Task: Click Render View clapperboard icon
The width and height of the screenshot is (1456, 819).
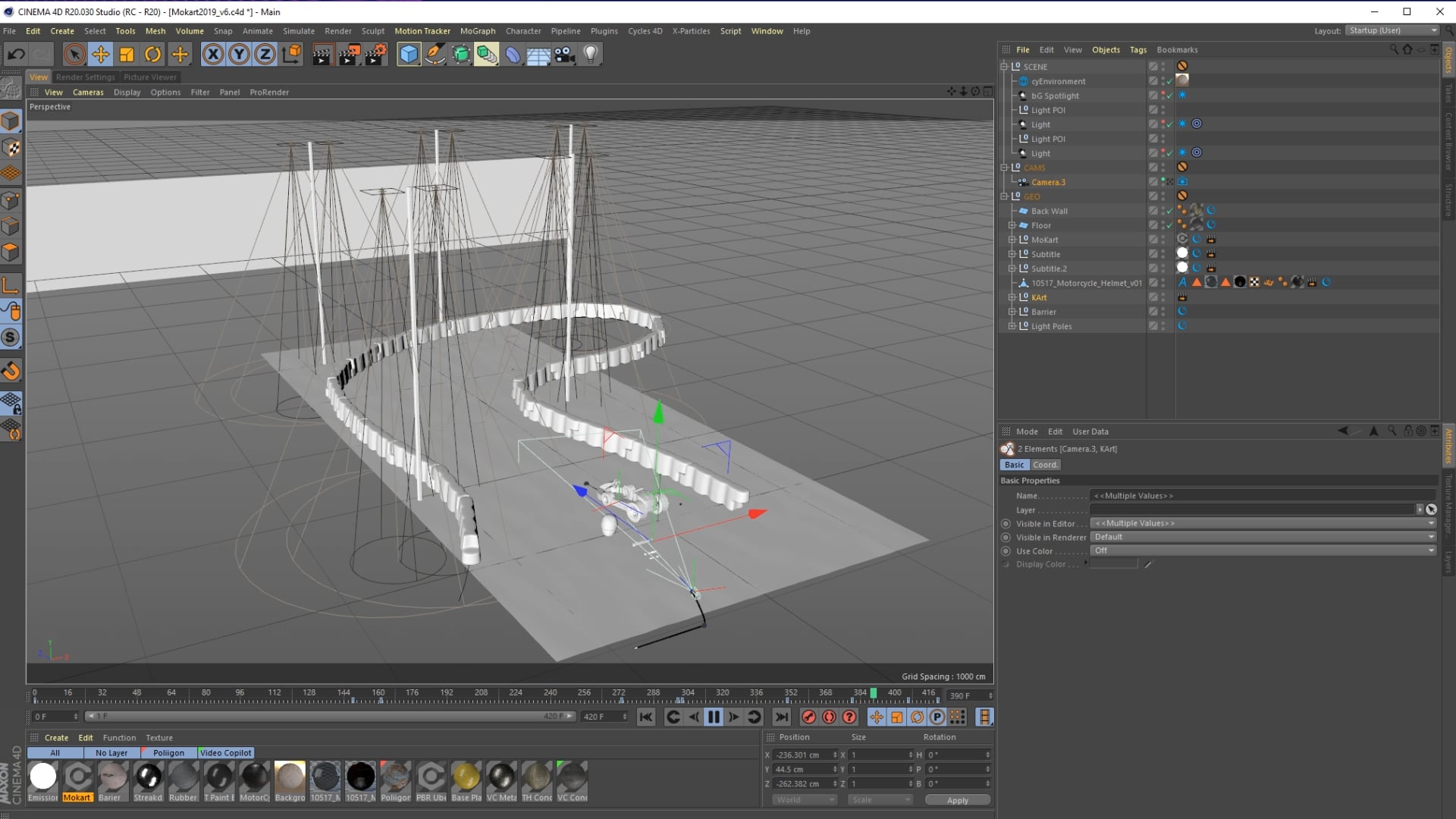Action: tap(322, 54)
